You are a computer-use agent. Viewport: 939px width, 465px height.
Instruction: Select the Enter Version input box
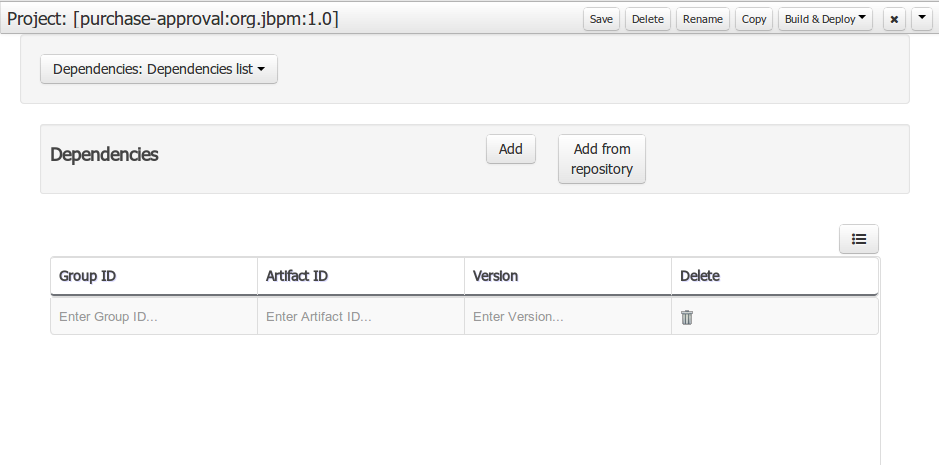point(567,316)
